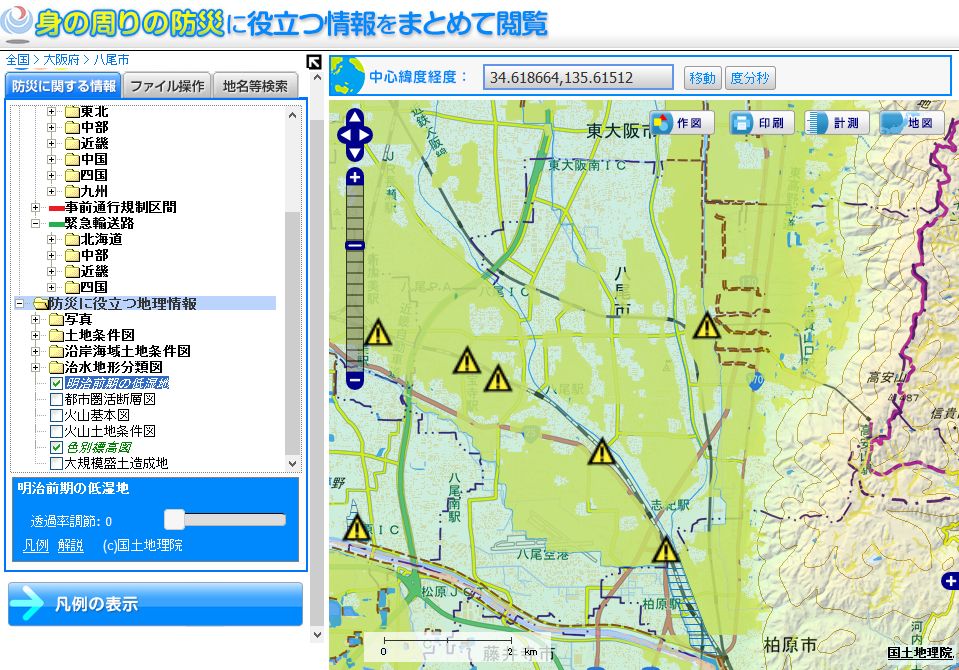Switch to the 地名等検索 tab
This screenshot has height=670, width=959.
click(255, 86)
